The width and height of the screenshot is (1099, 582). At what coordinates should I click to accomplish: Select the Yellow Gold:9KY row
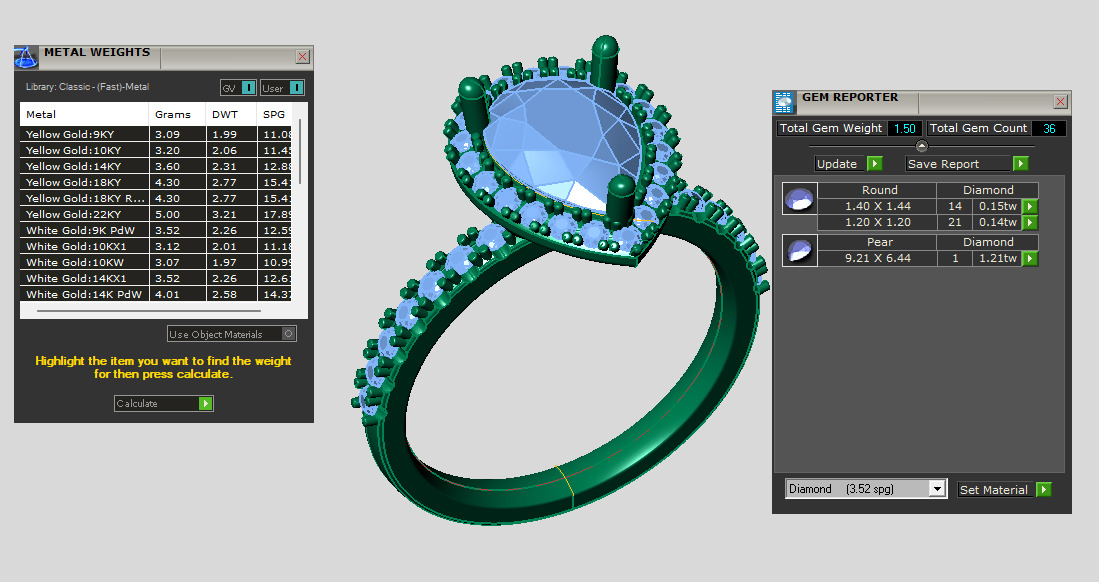click(x=156, y=134)
